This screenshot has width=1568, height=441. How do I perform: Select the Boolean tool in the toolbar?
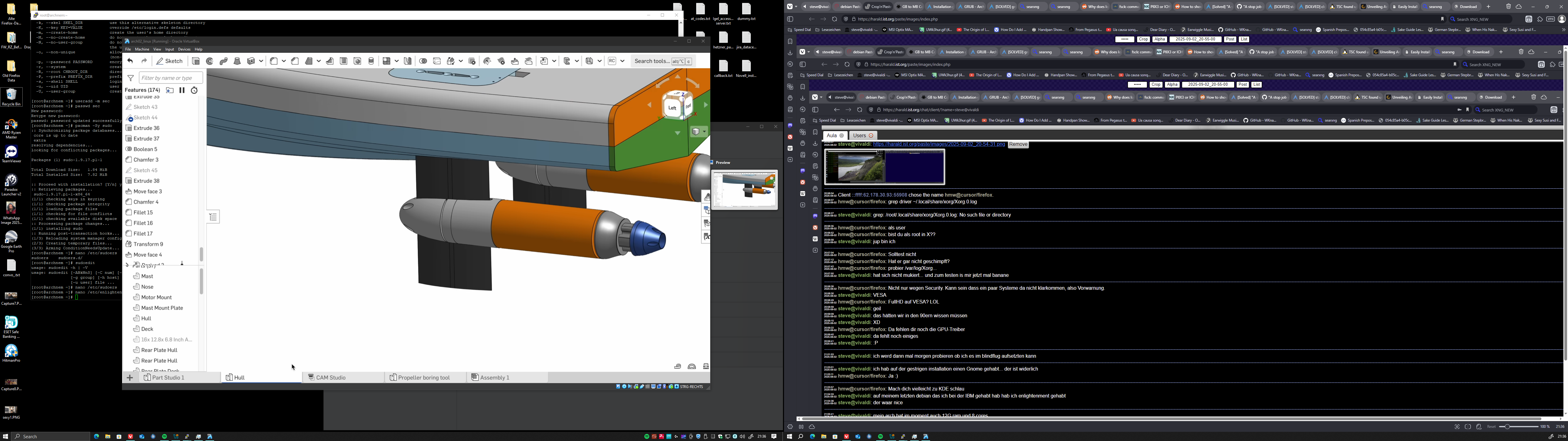pyautogui.click(x=423, y=61)
